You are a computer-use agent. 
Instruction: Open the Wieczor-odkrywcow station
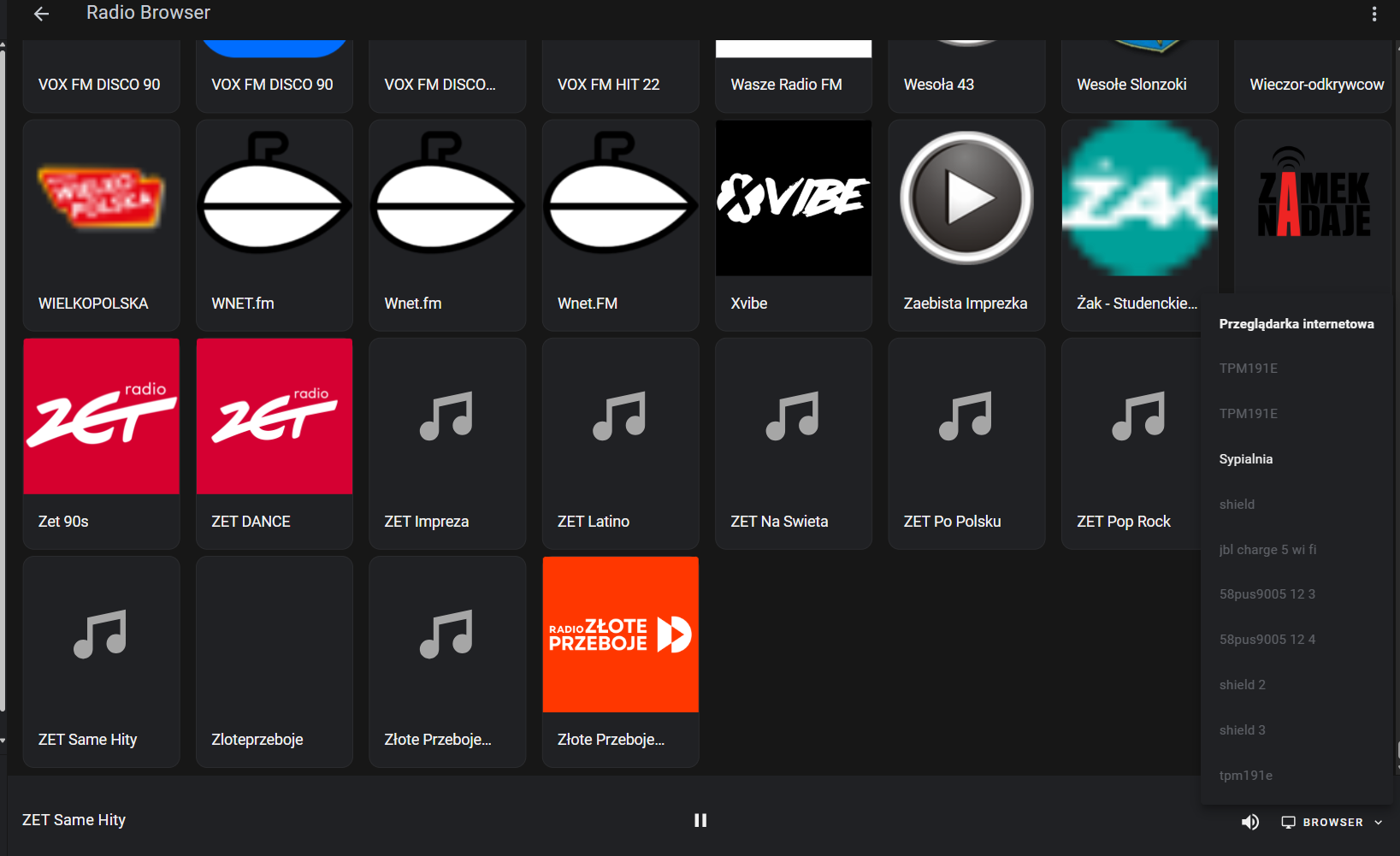[x=1313, y=76]
